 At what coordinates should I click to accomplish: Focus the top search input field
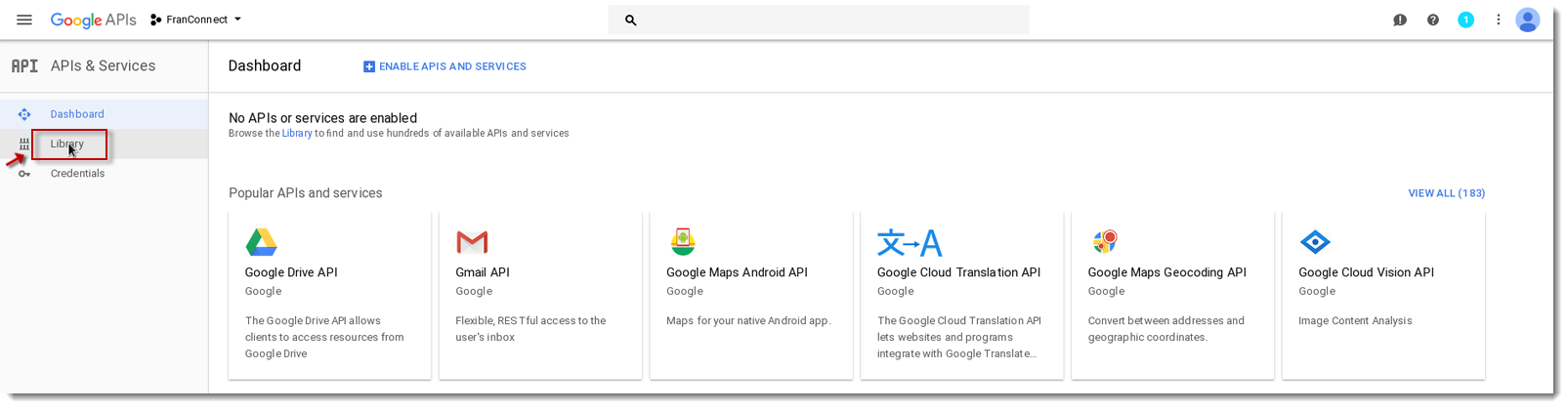tap(819, 20)
